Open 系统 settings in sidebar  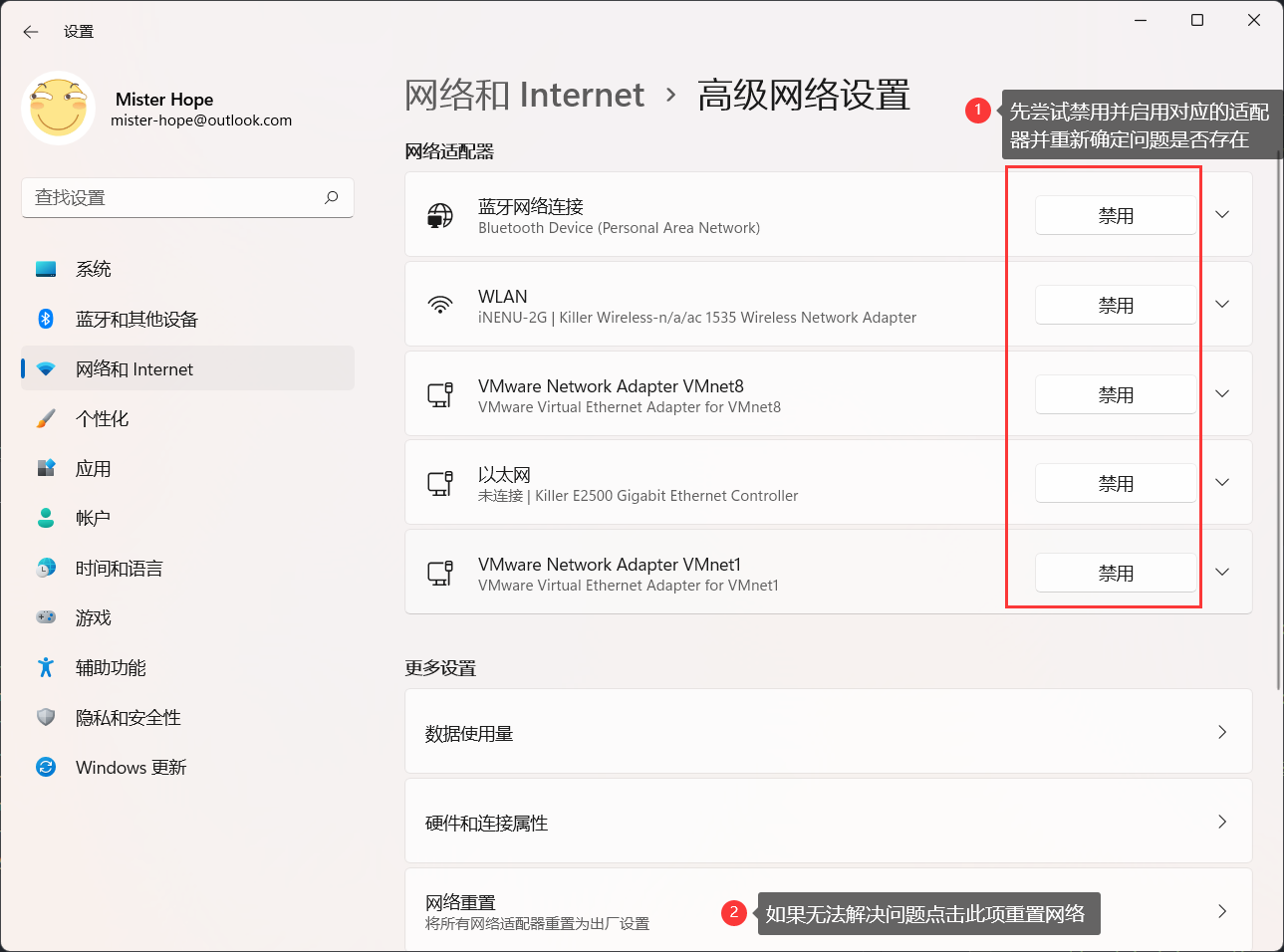[x=187, y=269]
